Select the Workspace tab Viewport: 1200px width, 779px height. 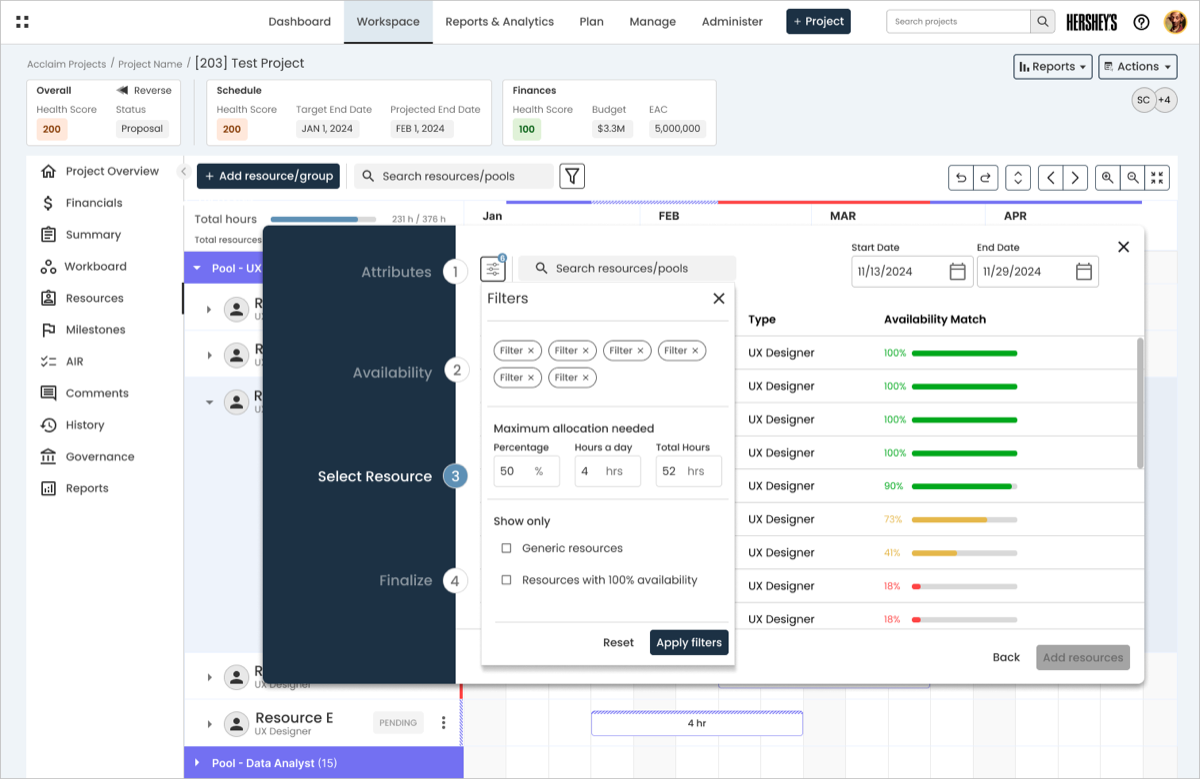388,21
